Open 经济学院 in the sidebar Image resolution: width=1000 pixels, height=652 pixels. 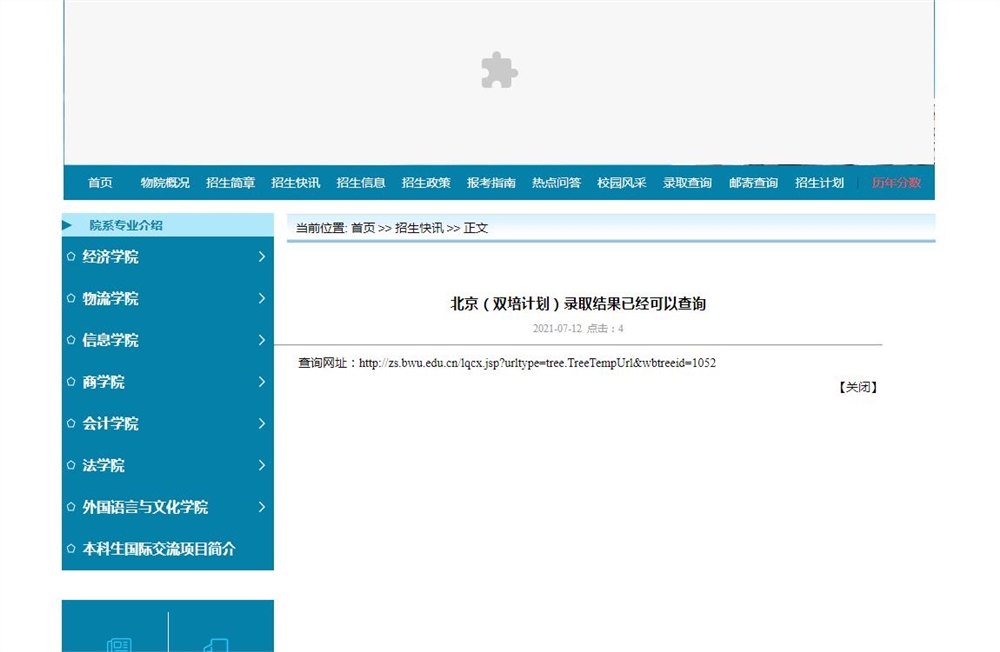110,257
